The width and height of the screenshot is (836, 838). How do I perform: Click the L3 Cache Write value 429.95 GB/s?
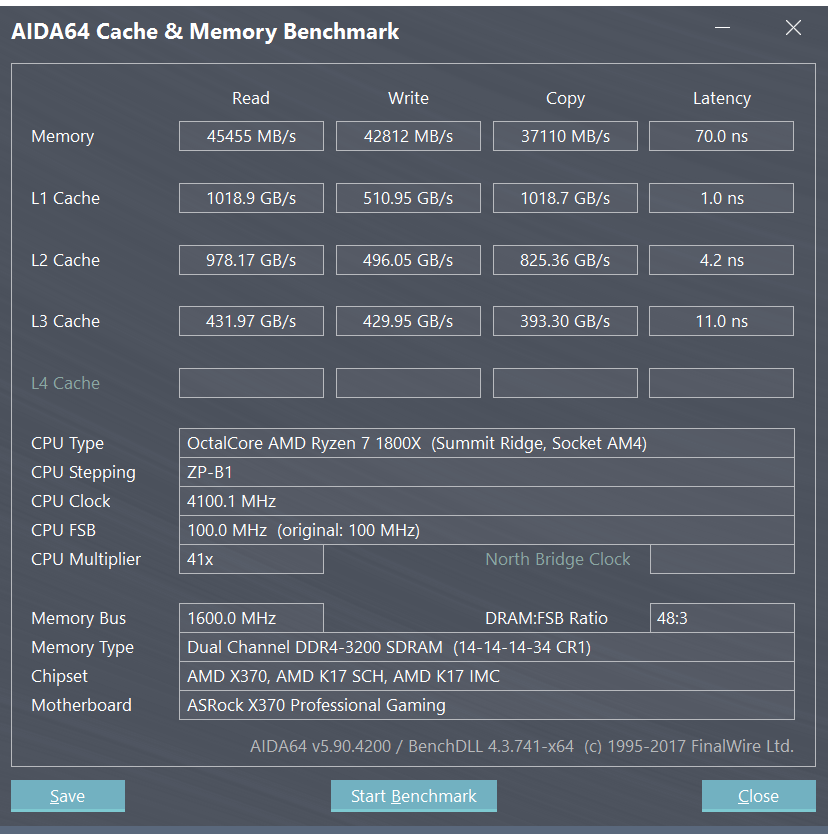pos(408,321)
